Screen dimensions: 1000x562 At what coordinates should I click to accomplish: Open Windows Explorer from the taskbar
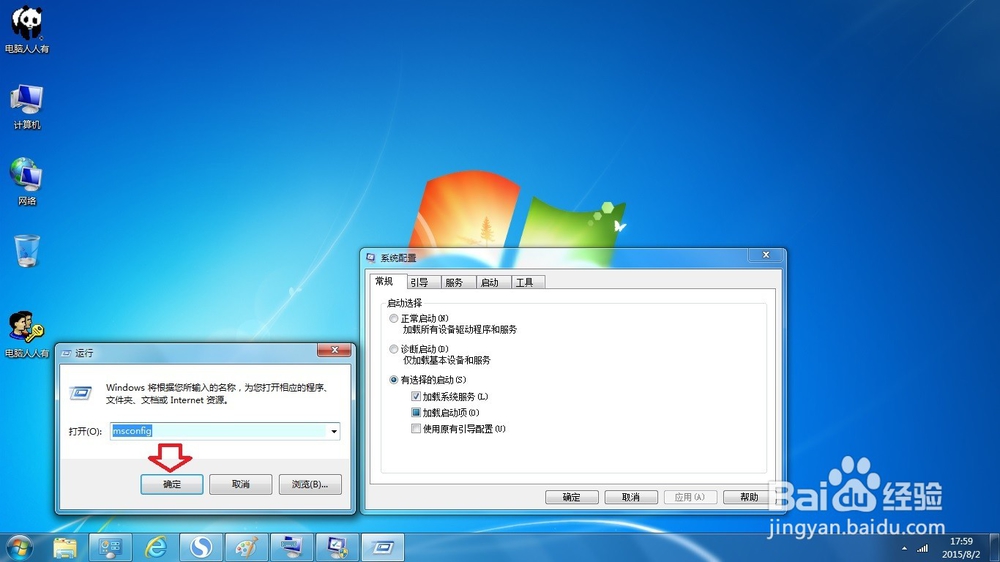65,547
